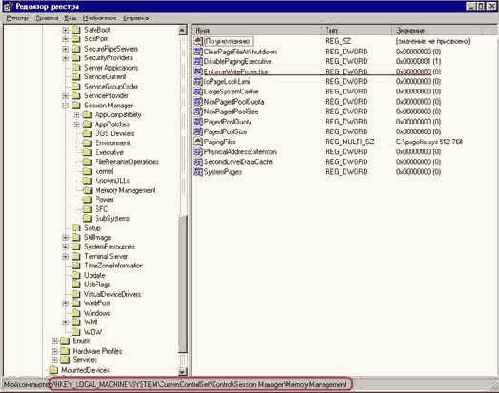Expand the SecurityProviders key
Viewport: 499px width, 393px height.
coord(66,58)
